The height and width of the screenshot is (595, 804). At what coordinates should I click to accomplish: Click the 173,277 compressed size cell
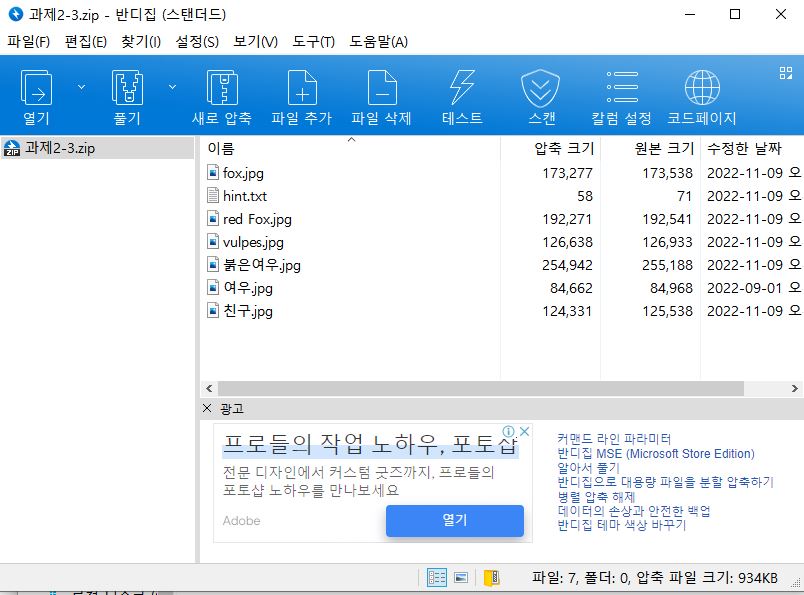tap(567, 173)
